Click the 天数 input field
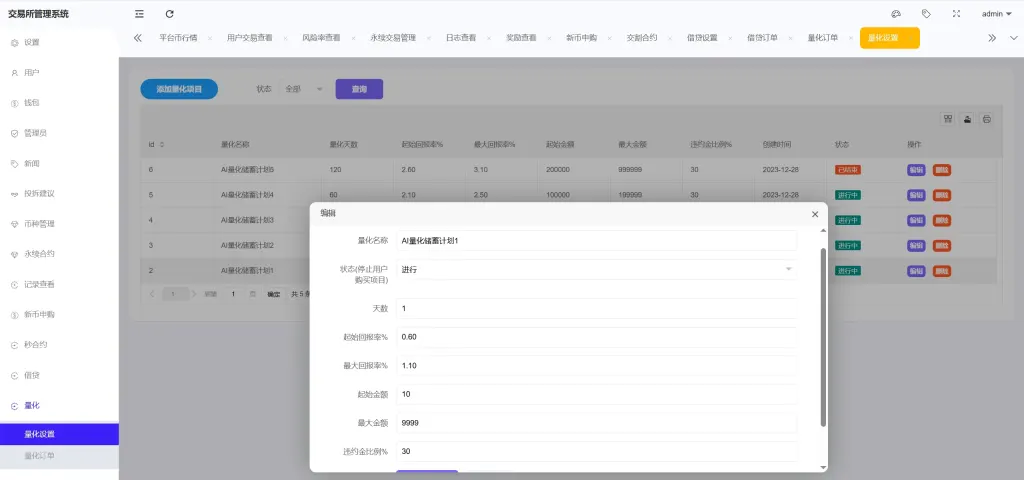 click(596, 308)
